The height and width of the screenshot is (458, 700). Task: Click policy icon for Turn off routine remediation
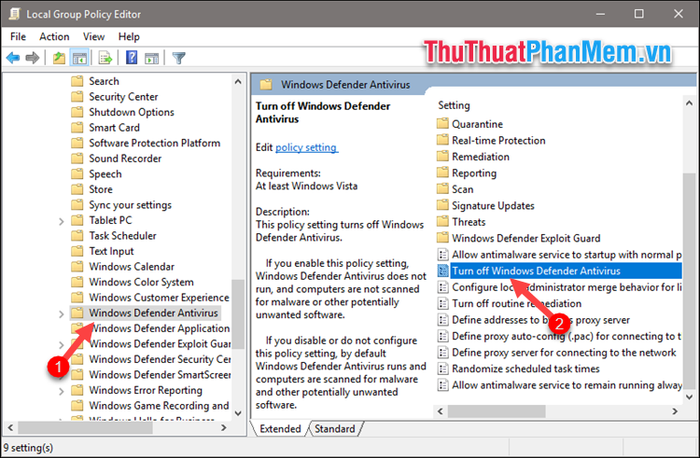point(443,304)
